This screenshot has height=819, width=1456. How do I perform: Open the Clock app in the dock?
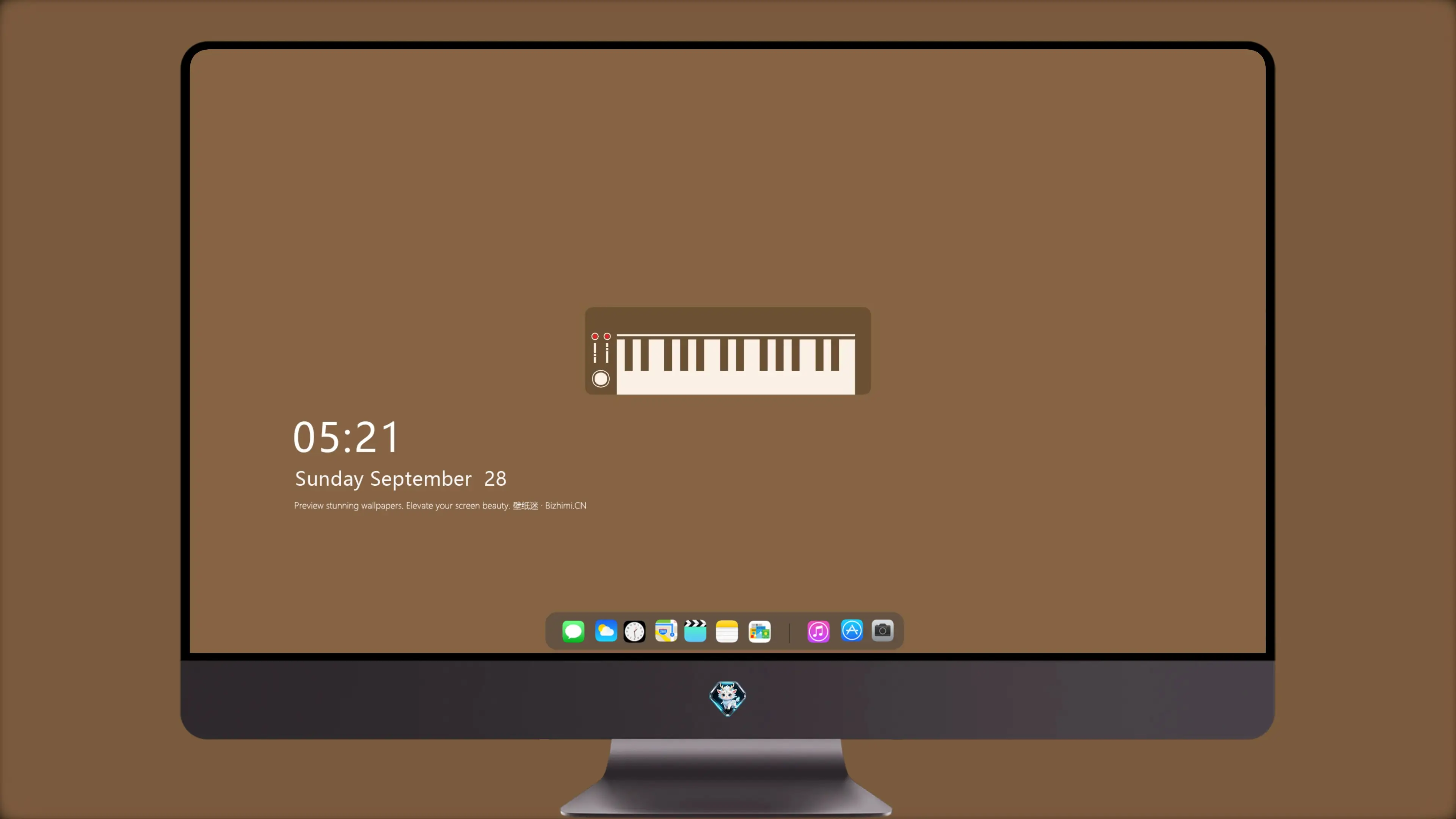coord(634,631)
